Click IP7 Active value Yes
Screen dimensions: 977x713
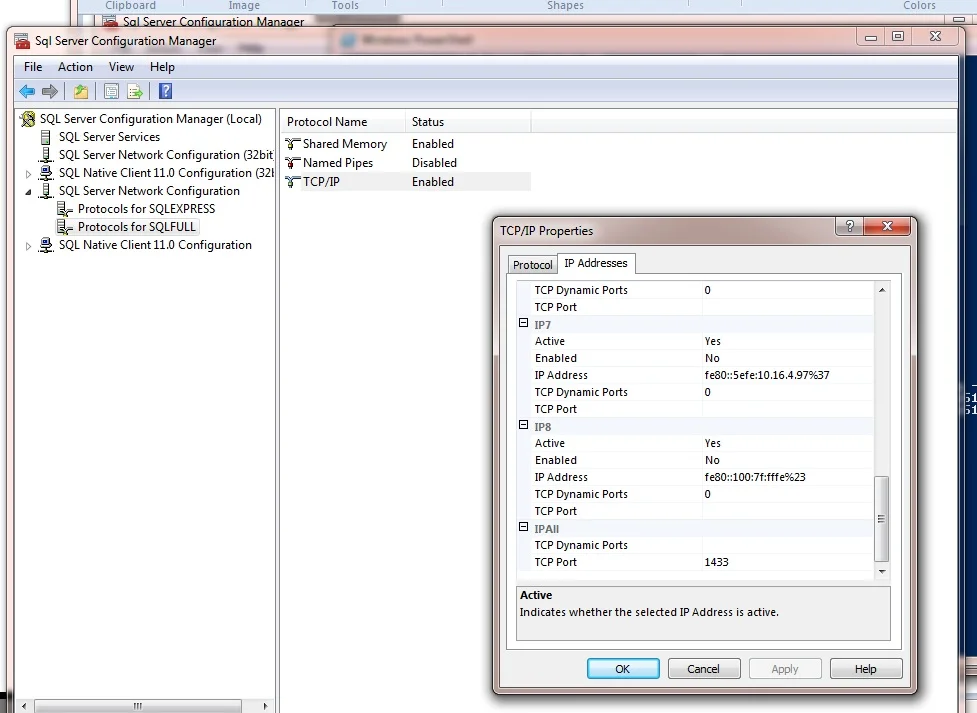click(x=788, y=341)
